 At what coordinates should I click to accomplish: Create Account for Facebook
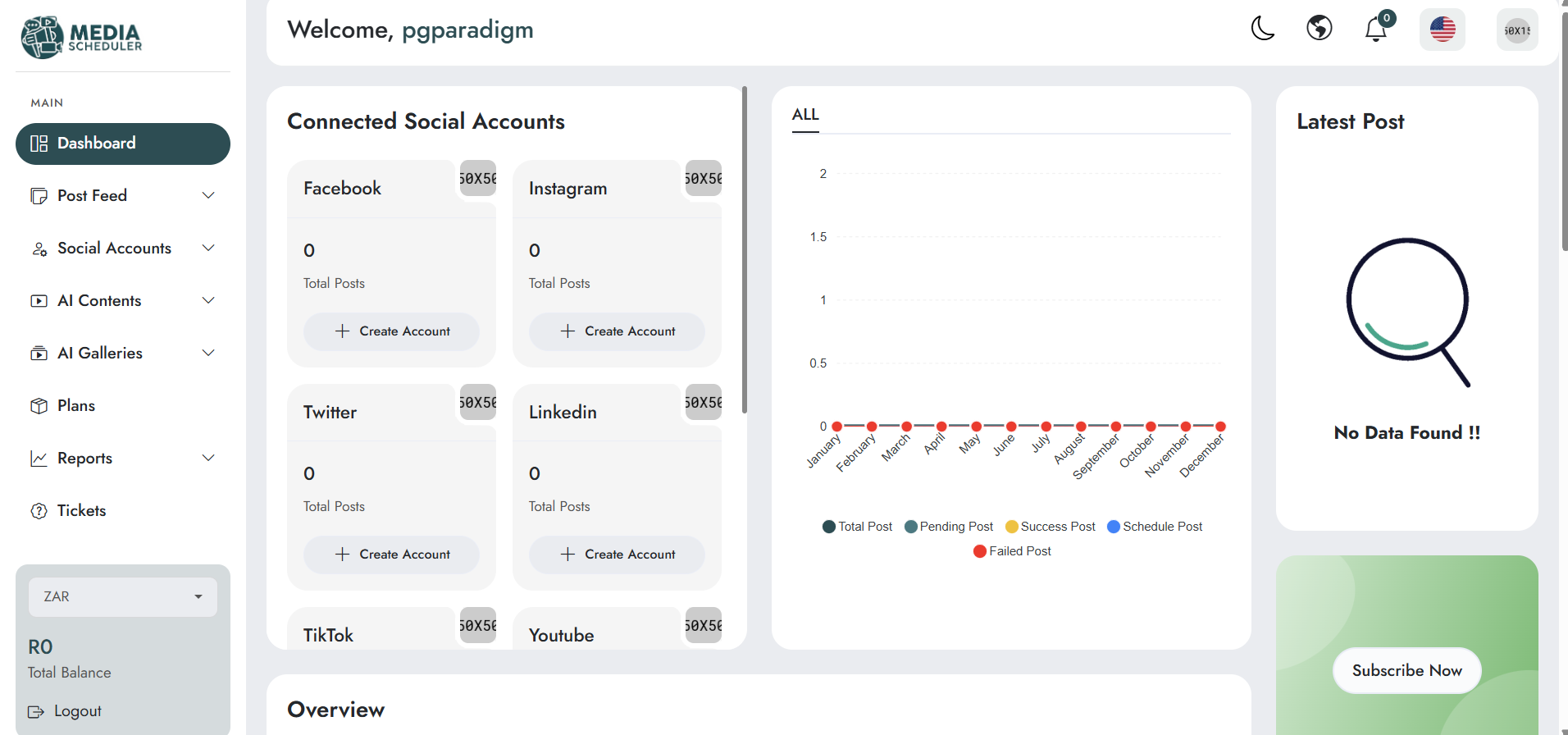tap(391, 331)
